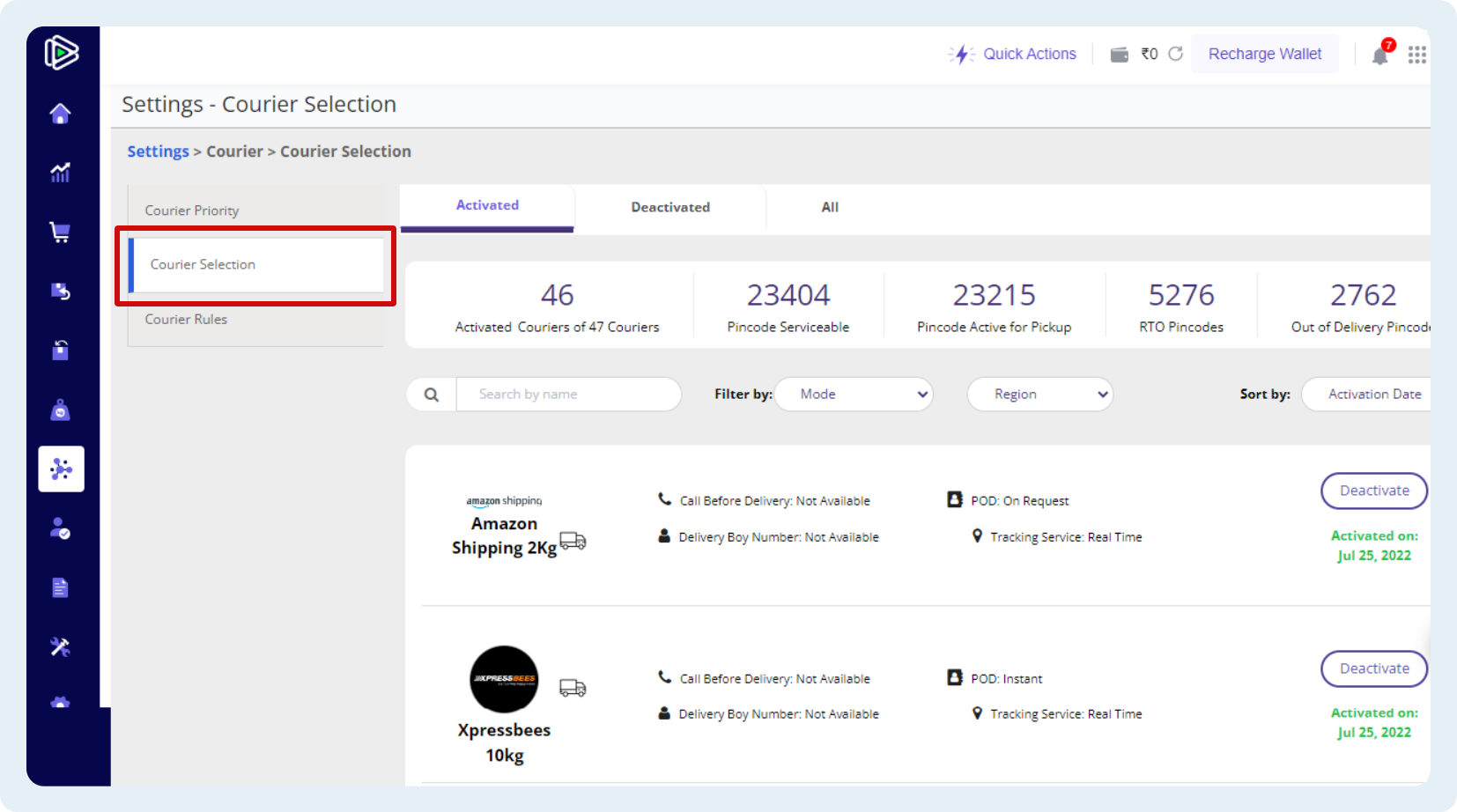1457x812 pixels.
Task: Click the wallet icon in header
Action: click(x=1120, y=55)
